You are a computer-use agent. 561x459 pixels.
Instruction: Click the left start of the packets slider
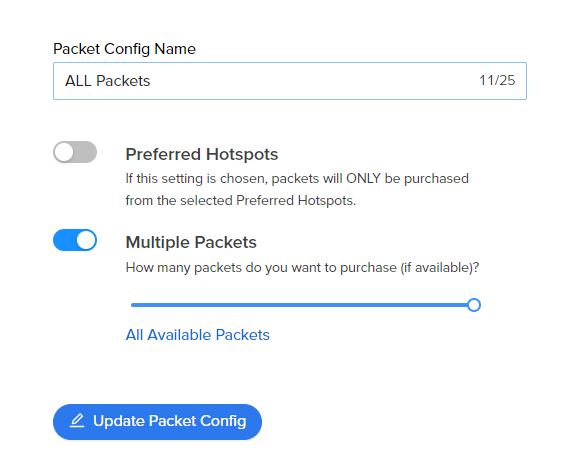click(x=132, y=305)
